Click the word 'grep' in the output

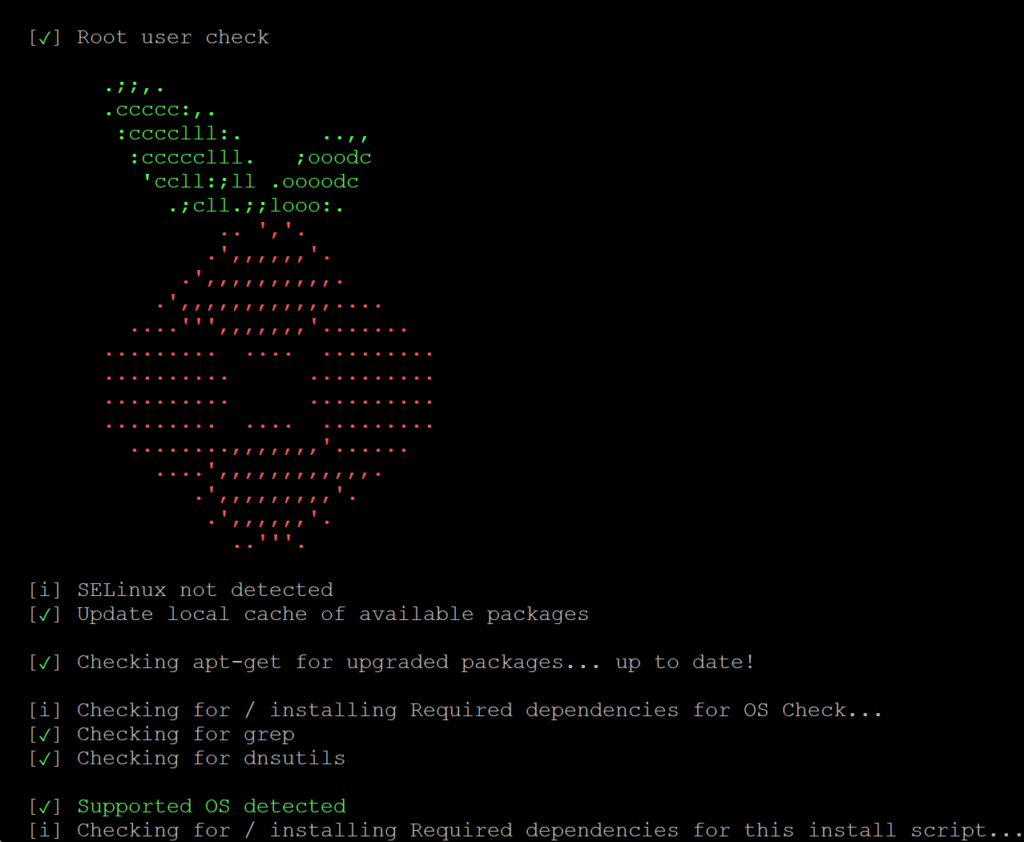point(269,736)
